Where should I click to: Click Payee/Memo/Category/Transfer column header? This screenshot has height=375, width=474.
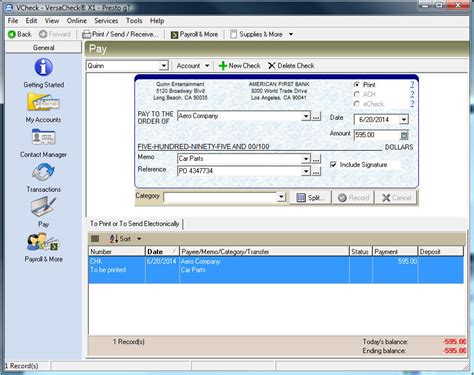(264, 252)
